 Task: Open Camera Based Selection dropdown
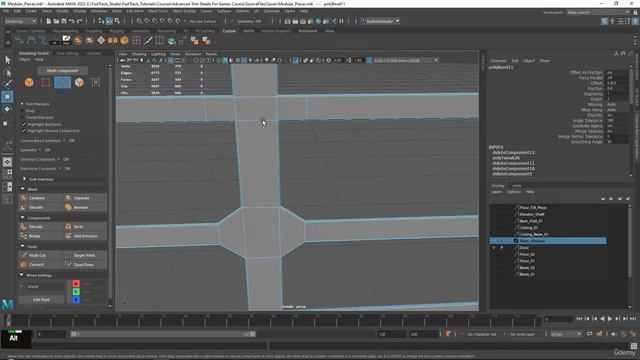64,140
